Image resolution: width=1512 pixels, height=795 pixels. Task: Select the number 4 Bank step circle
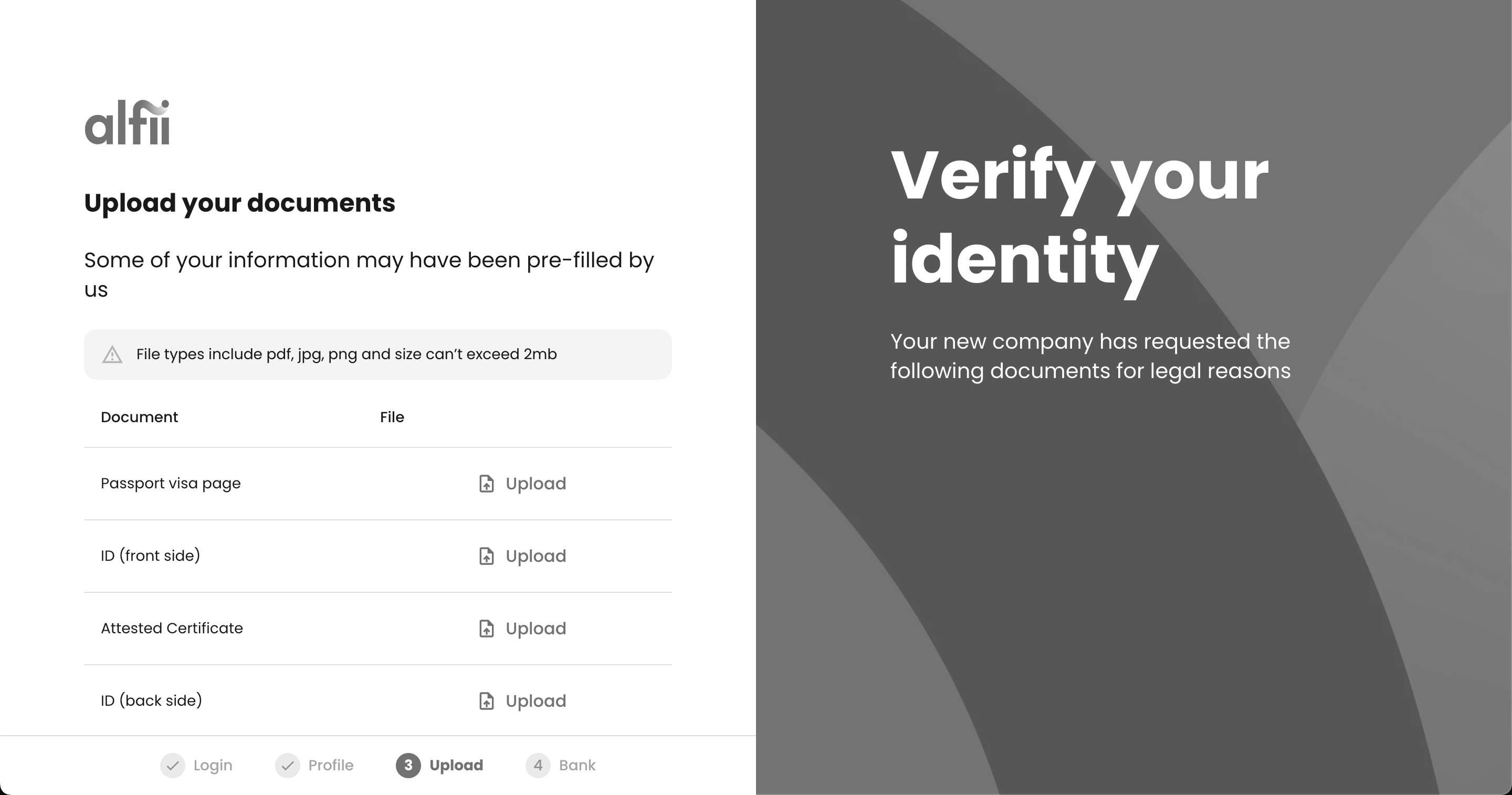point(538,766)
